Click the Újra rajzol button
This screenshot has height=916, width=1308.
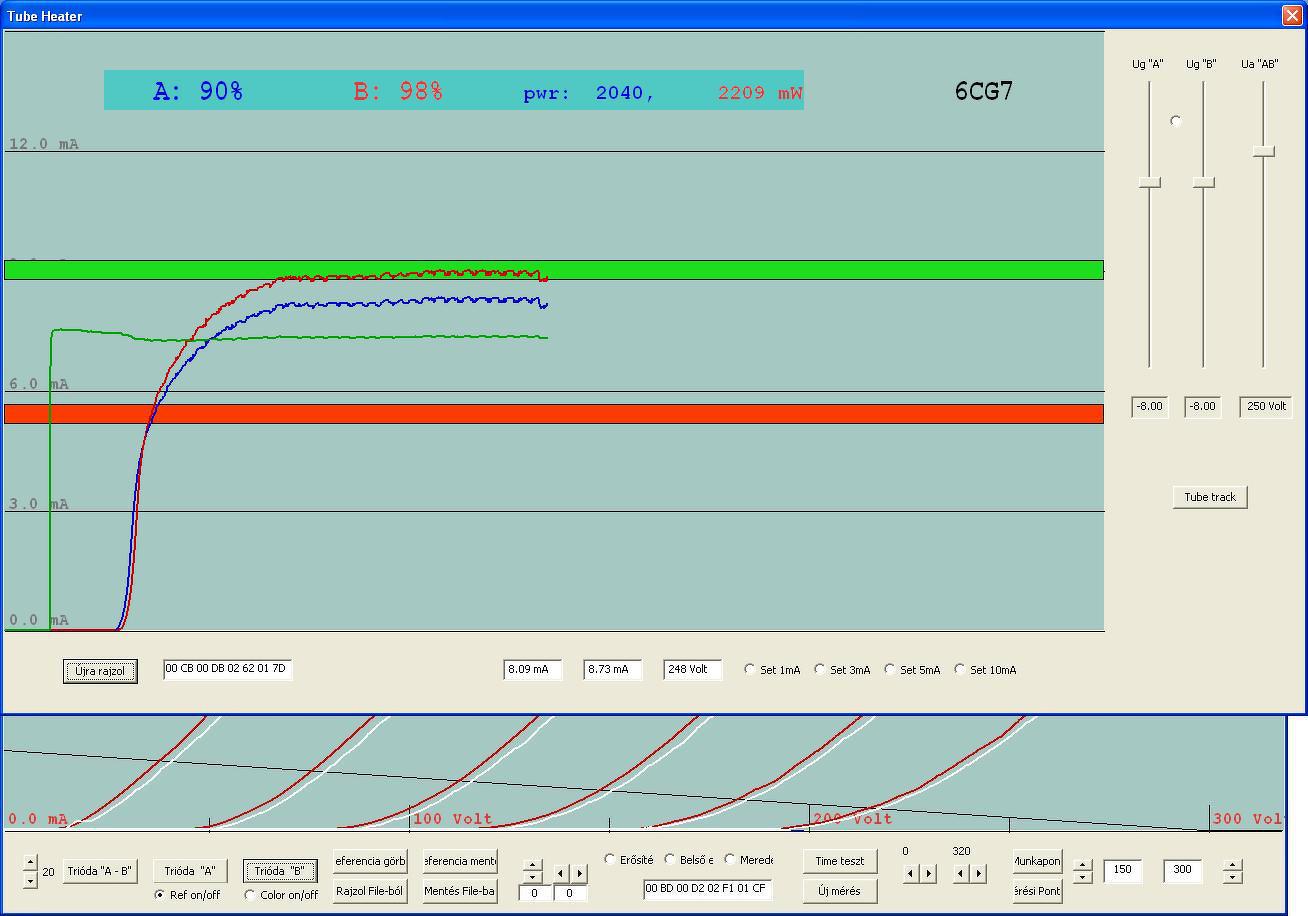pyautogui.click(x=100, y=671)
